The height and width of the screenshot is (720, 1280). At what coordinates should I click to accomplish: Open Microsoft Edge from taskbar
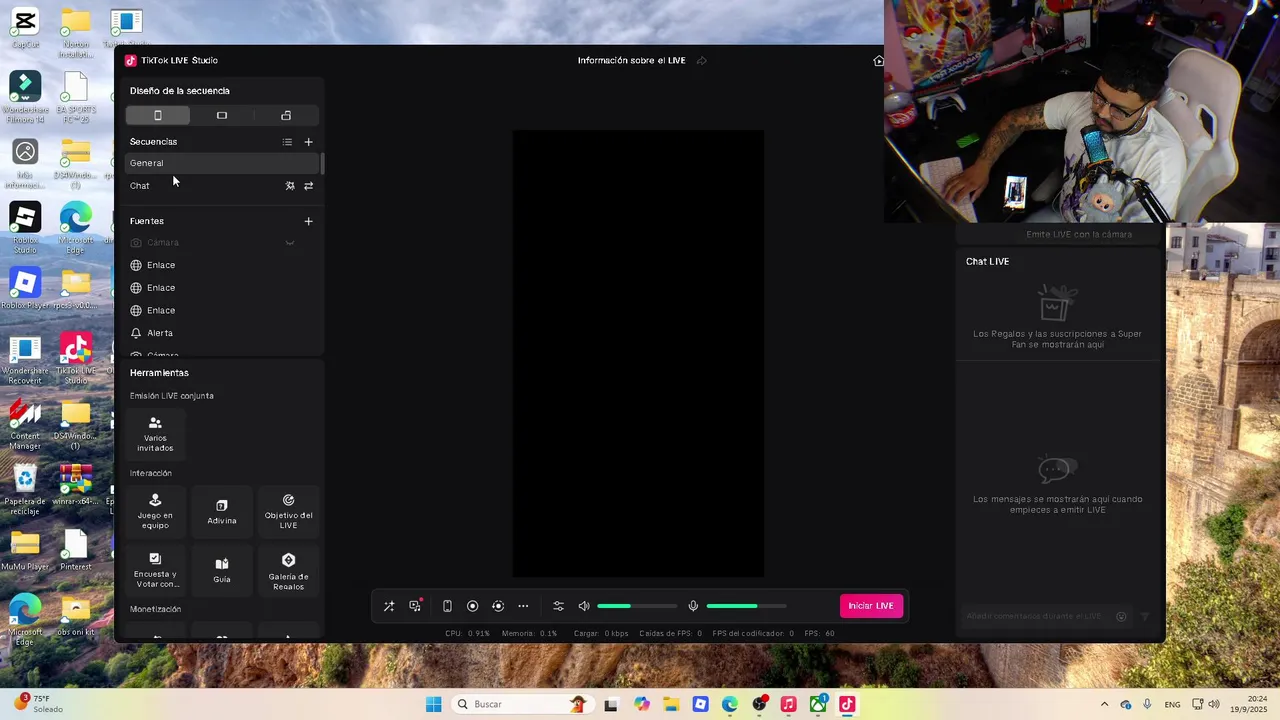click(x=729, y=704)
